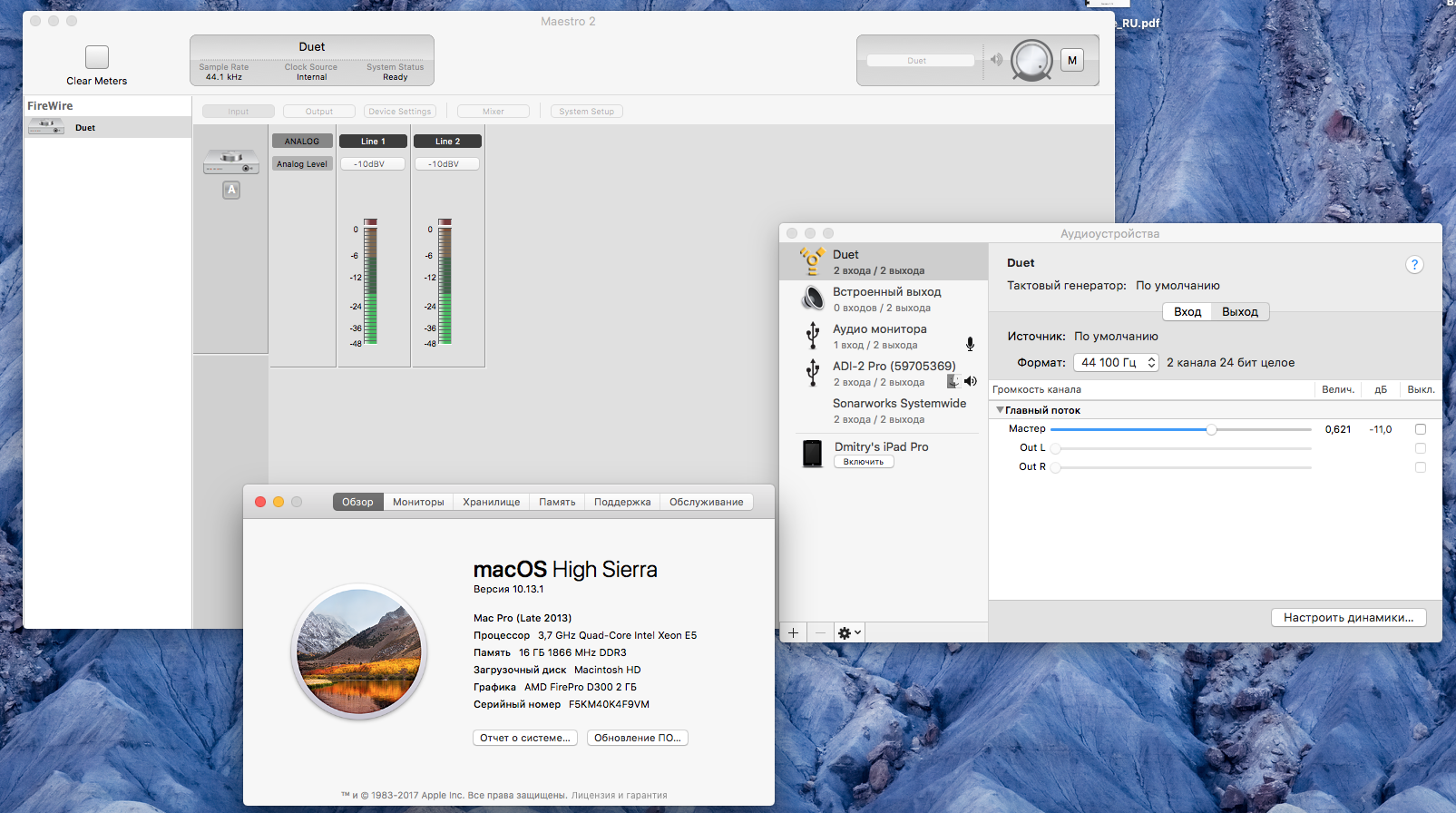The width and height of the screenshot is (1456, 813).
Task: Select Аудио монитора in the device list
Action: [884, 337]
